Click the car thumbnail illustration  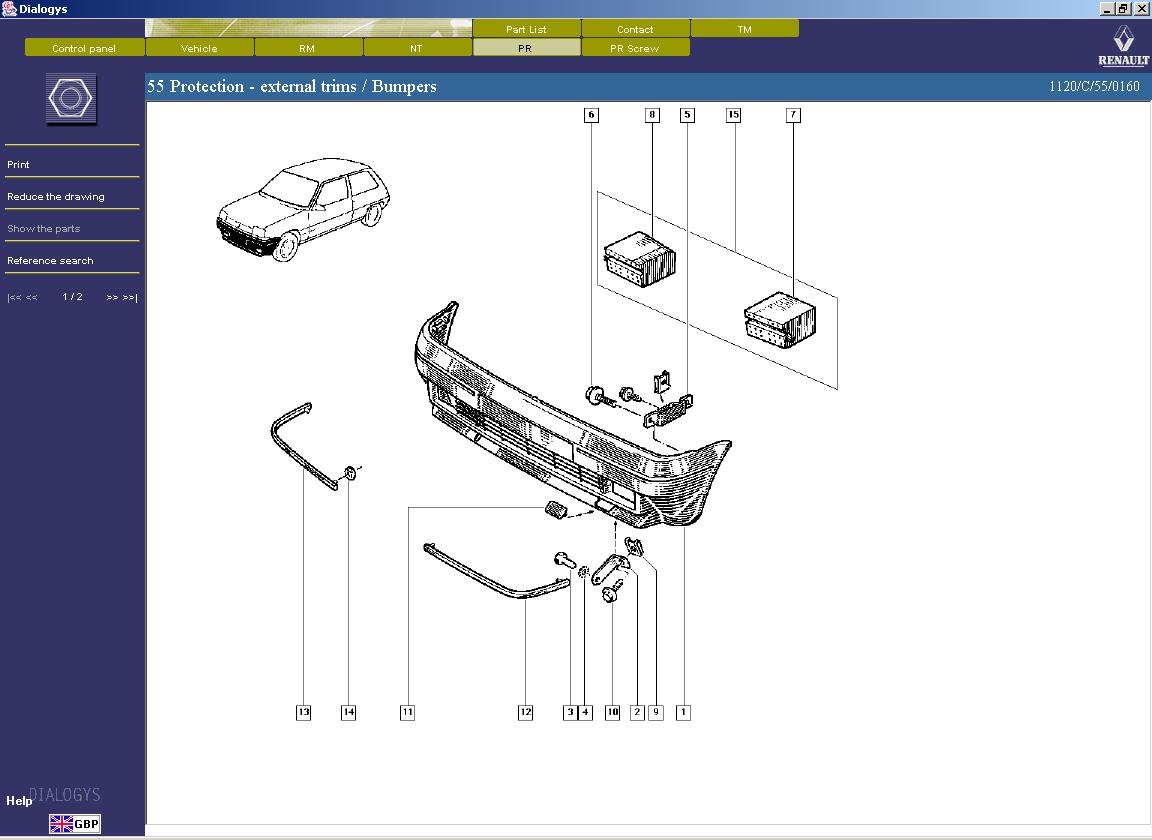click(303, 209)
